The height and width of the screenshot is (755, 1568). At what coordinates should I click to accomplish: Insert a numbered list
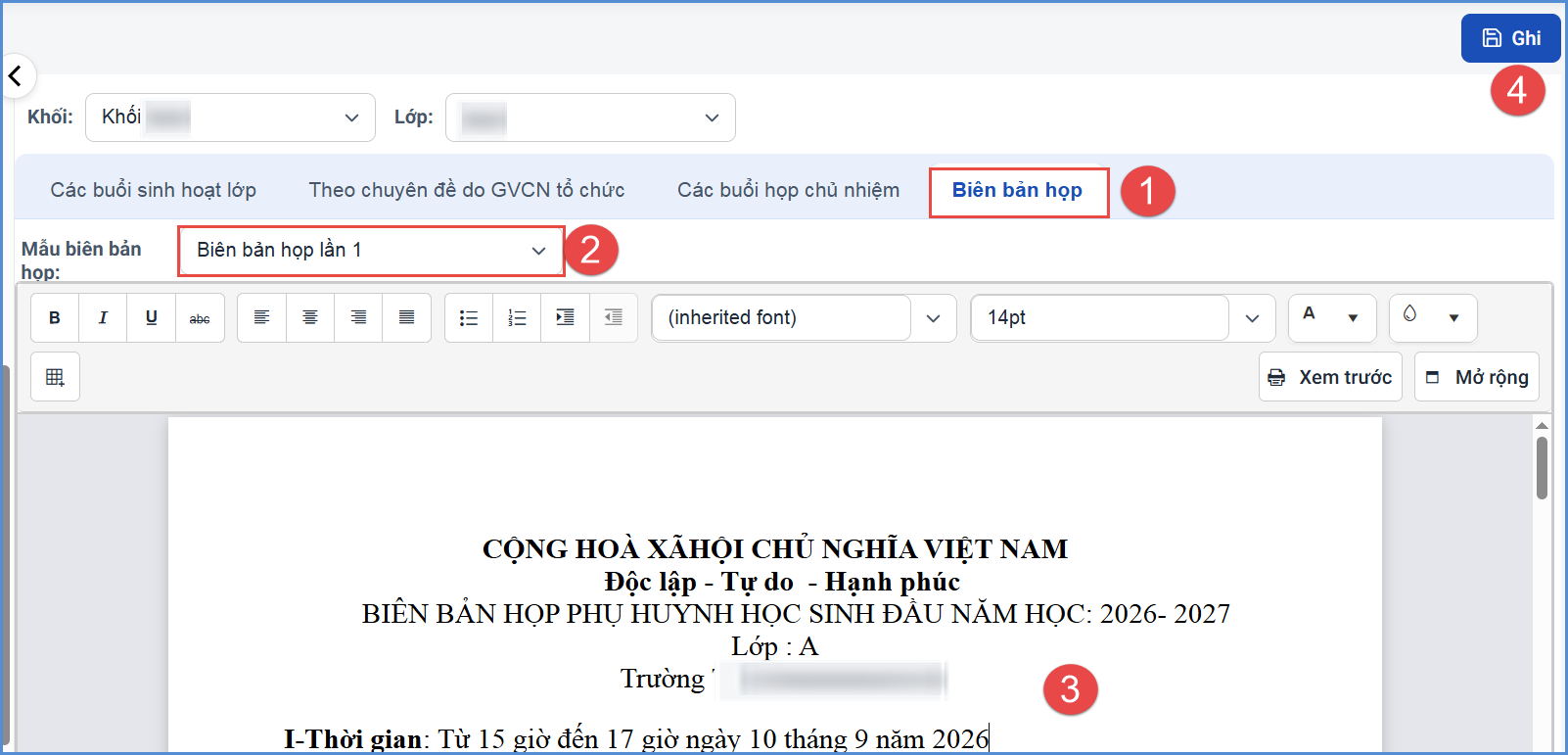tap(517, 318)
